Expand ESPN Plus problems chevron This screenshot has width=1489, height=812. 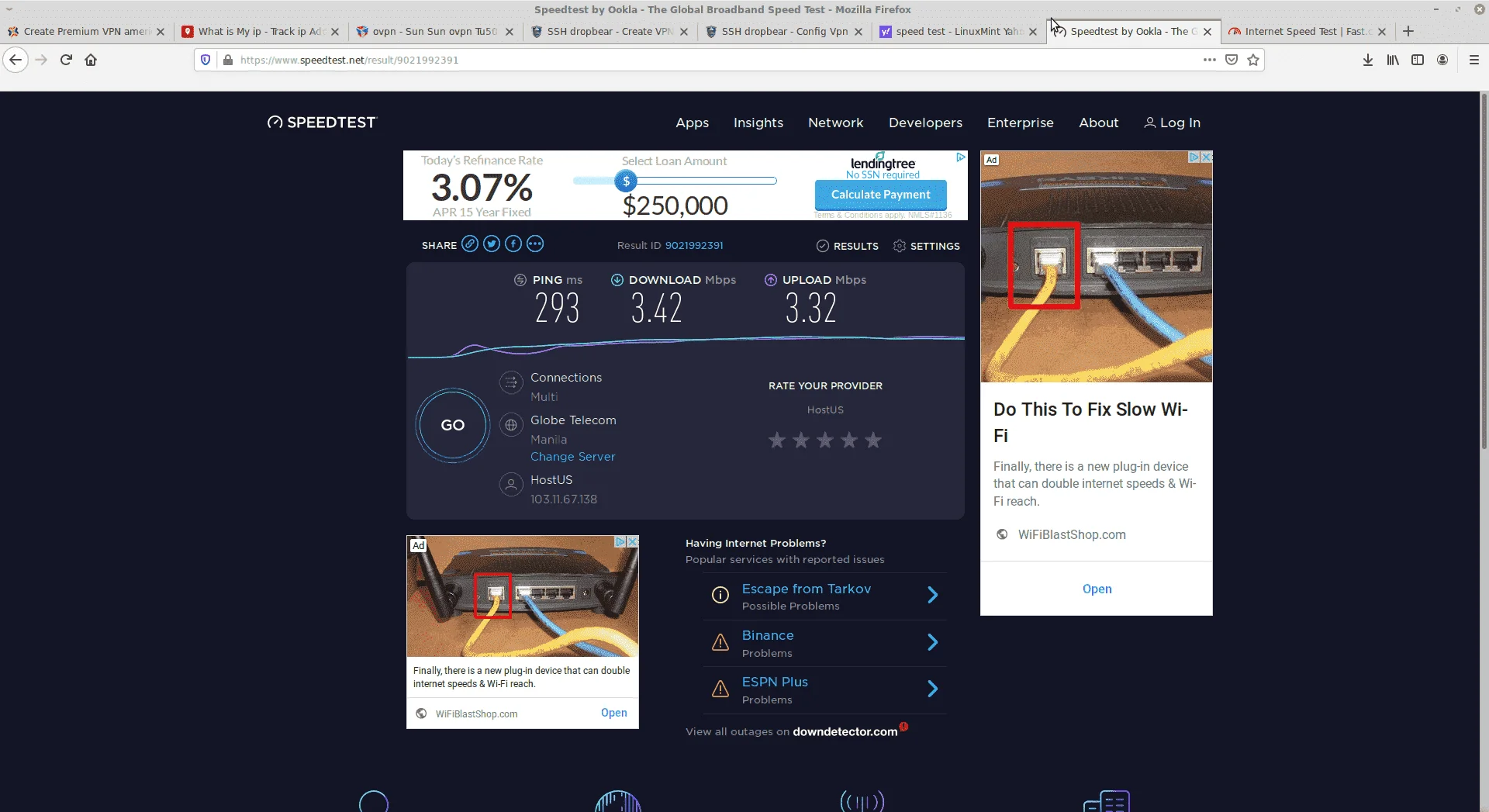[x=933, y=689]
